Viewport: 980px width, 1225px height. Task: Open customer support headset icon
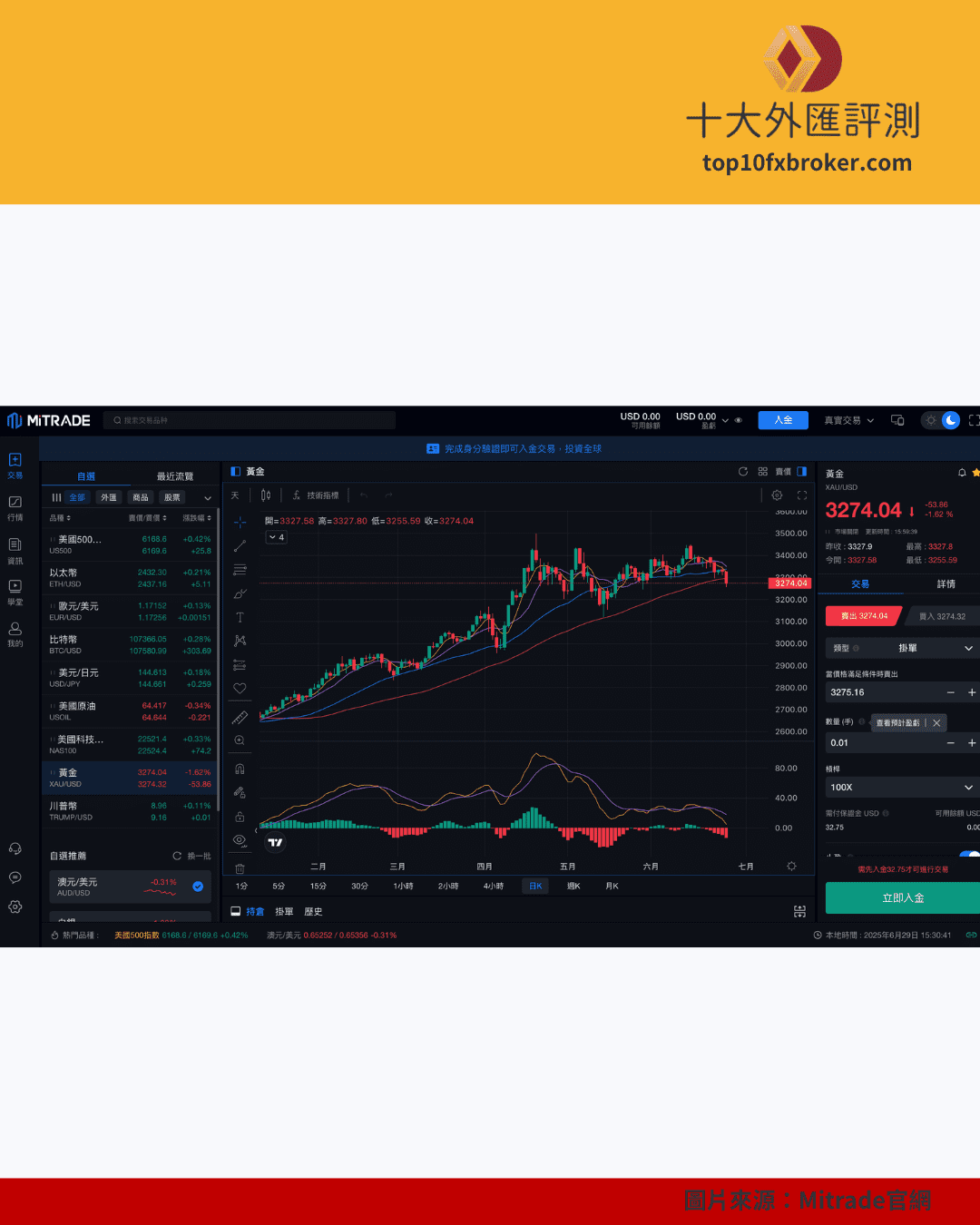[x=15, y=849]
